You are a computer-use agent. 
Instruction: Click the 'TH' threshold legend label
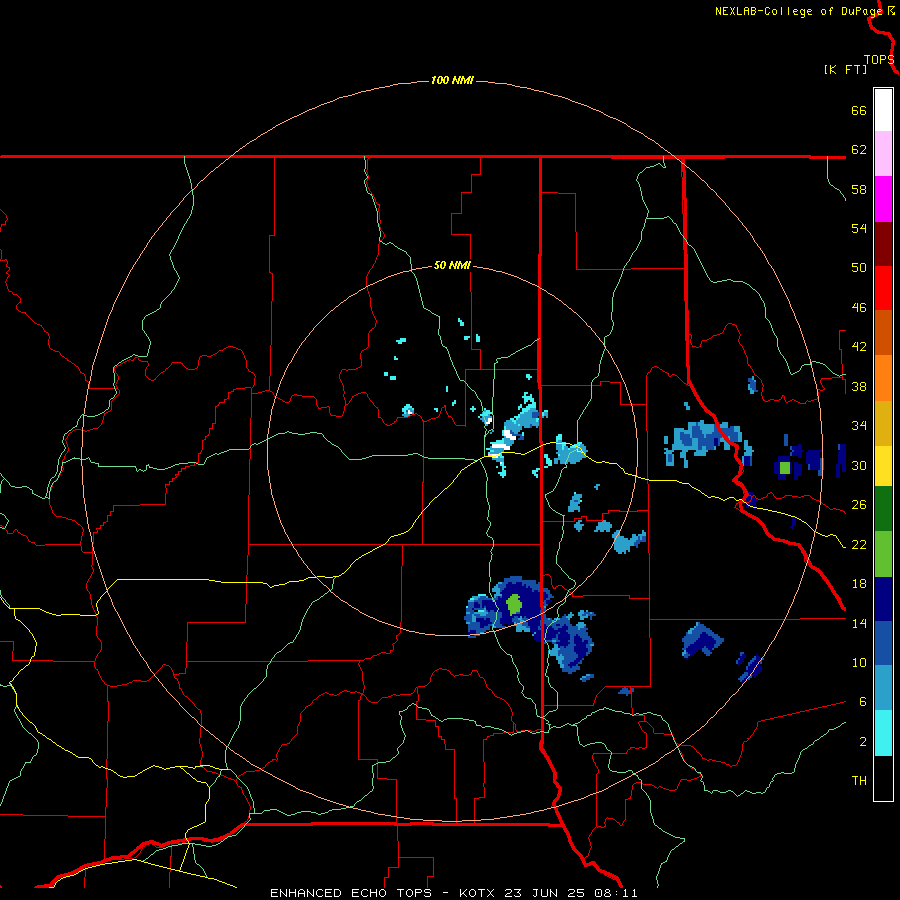(x=859, y=781)
